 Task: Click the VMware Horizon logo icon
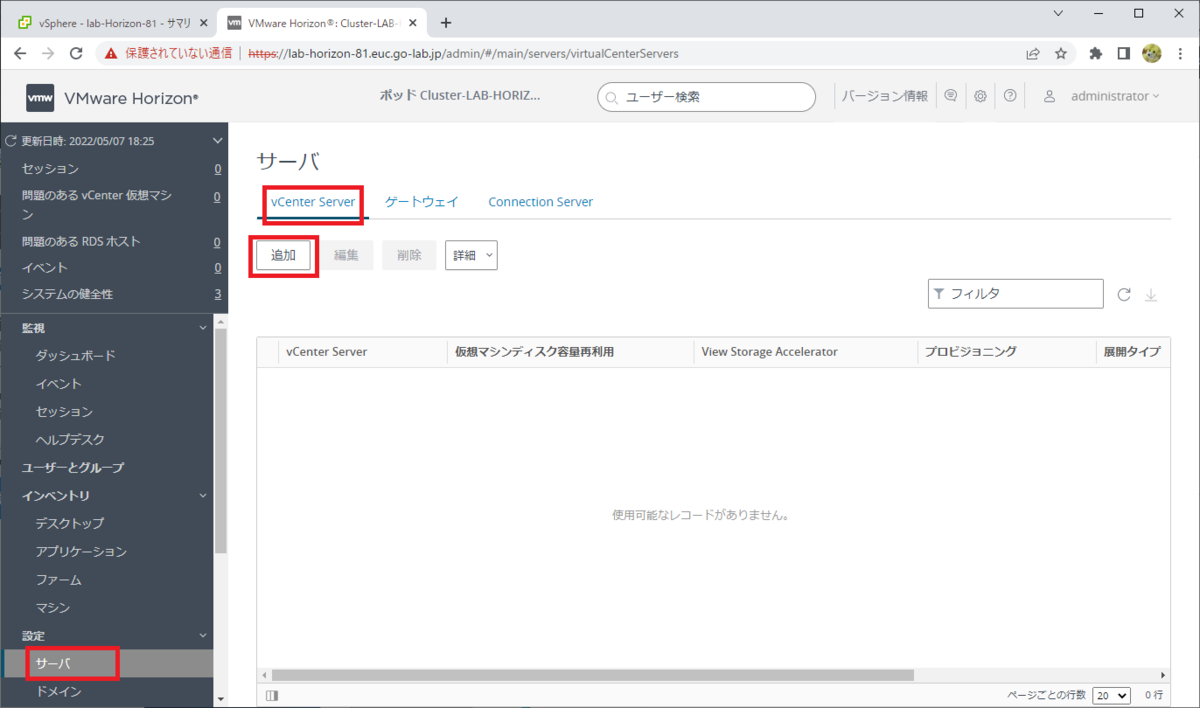click(x=40, y=97)
